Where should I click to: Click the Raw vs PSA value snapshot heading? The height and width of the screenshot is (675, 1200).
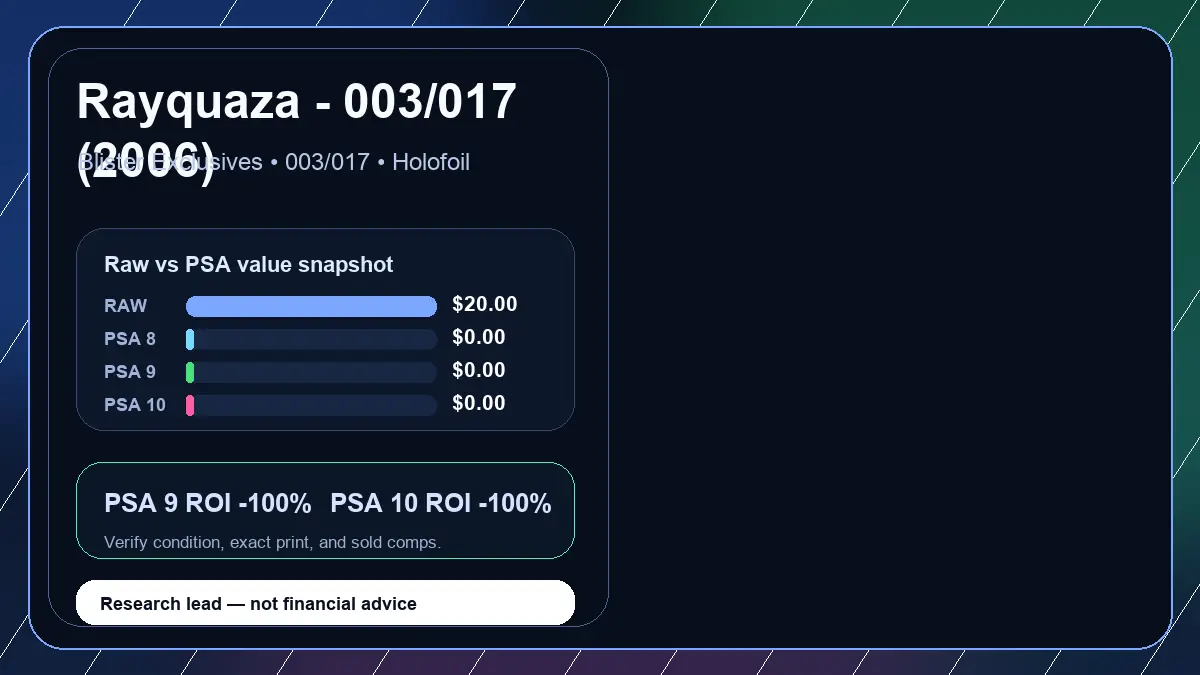coord(249,265)
